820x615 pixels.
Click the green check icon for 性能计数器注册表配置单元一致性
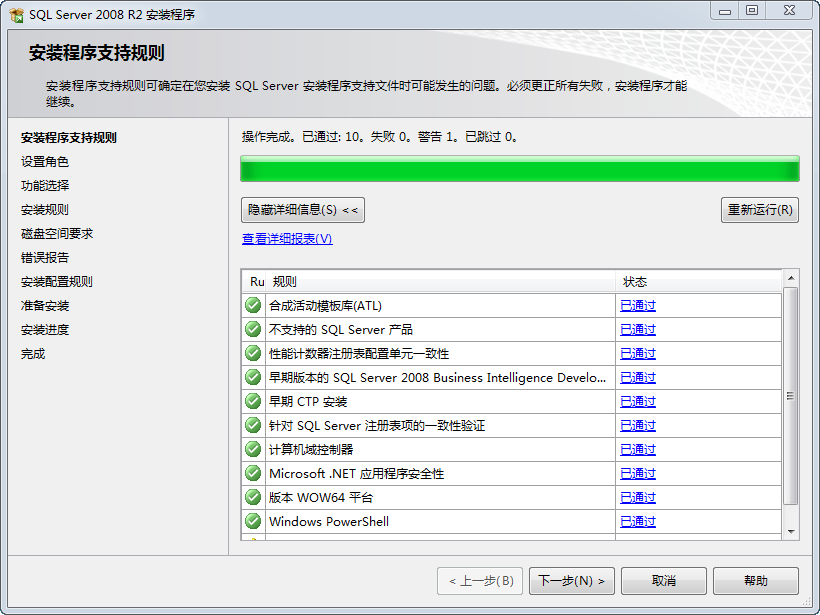[253, 353]
